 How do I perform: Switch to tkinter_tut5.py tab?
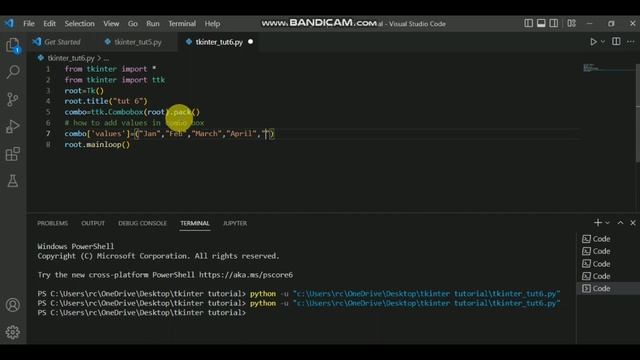138,42
